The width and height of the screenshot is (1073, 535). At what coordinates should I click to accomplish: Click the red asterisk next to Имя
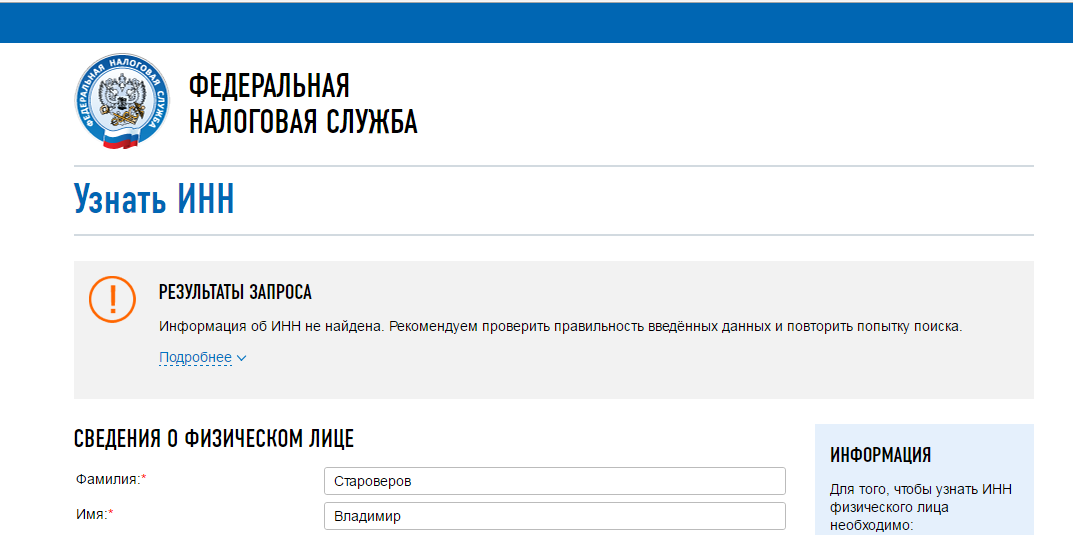point(111,514)
